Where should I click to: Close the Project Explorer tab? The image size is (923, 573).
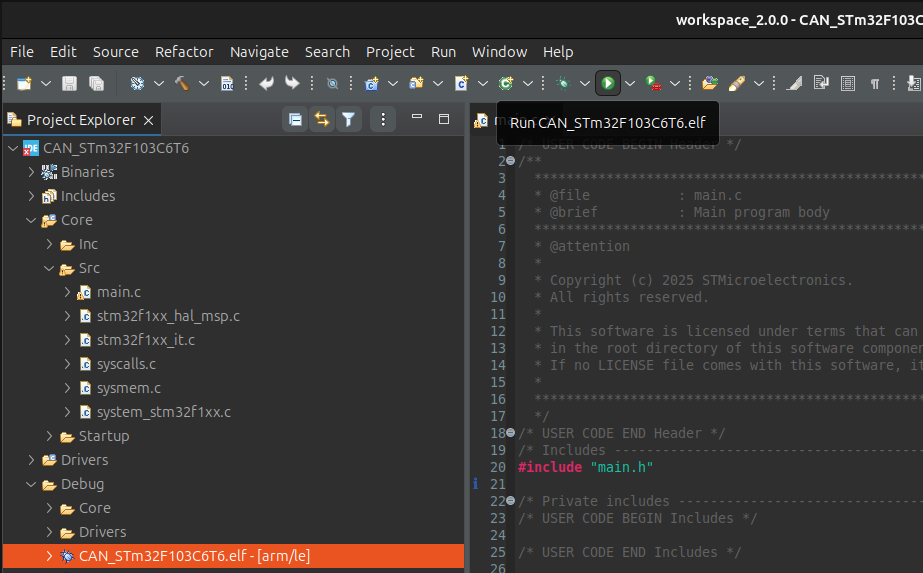pos(148,120)
